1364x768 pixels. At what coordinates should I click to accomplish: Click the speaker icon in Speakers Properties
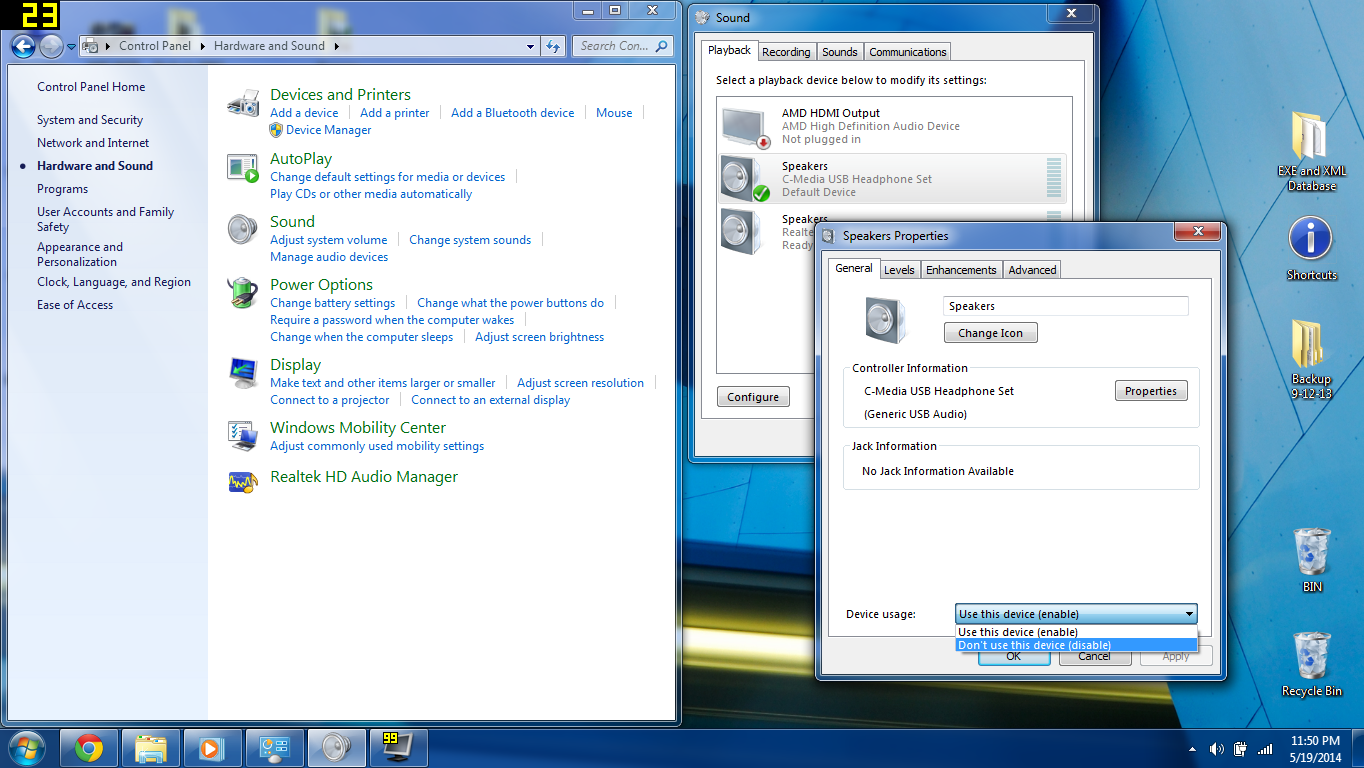[885, 320]
